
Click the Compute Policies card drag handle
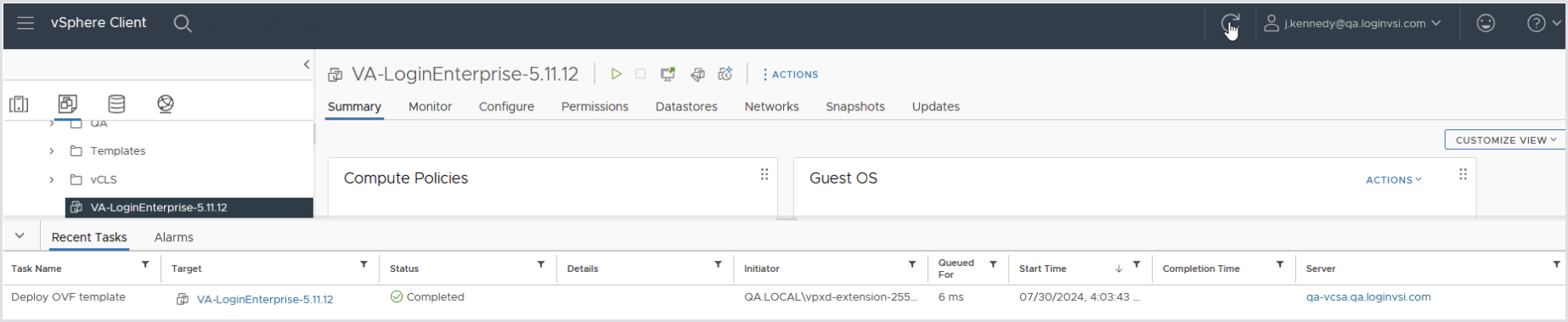(764, 174)
